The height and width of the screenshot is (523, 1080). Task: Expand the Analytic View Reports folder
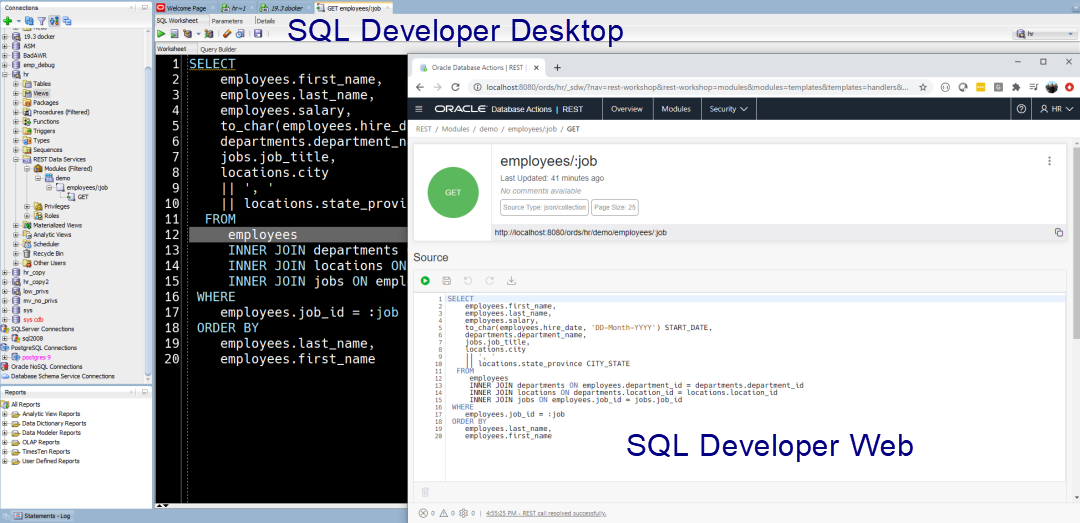[6, 413]
